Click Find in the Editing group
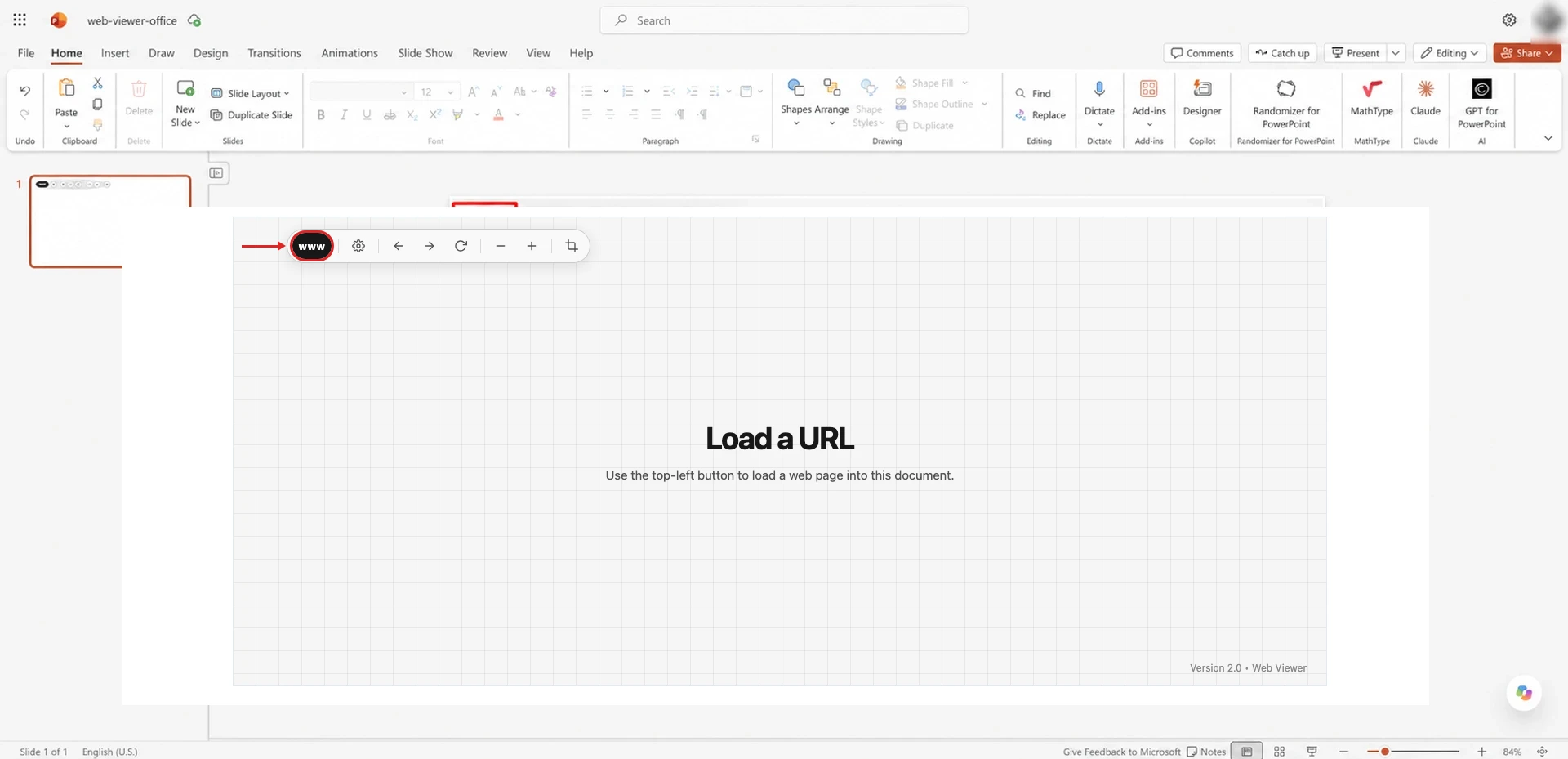 click(1033, 93)
